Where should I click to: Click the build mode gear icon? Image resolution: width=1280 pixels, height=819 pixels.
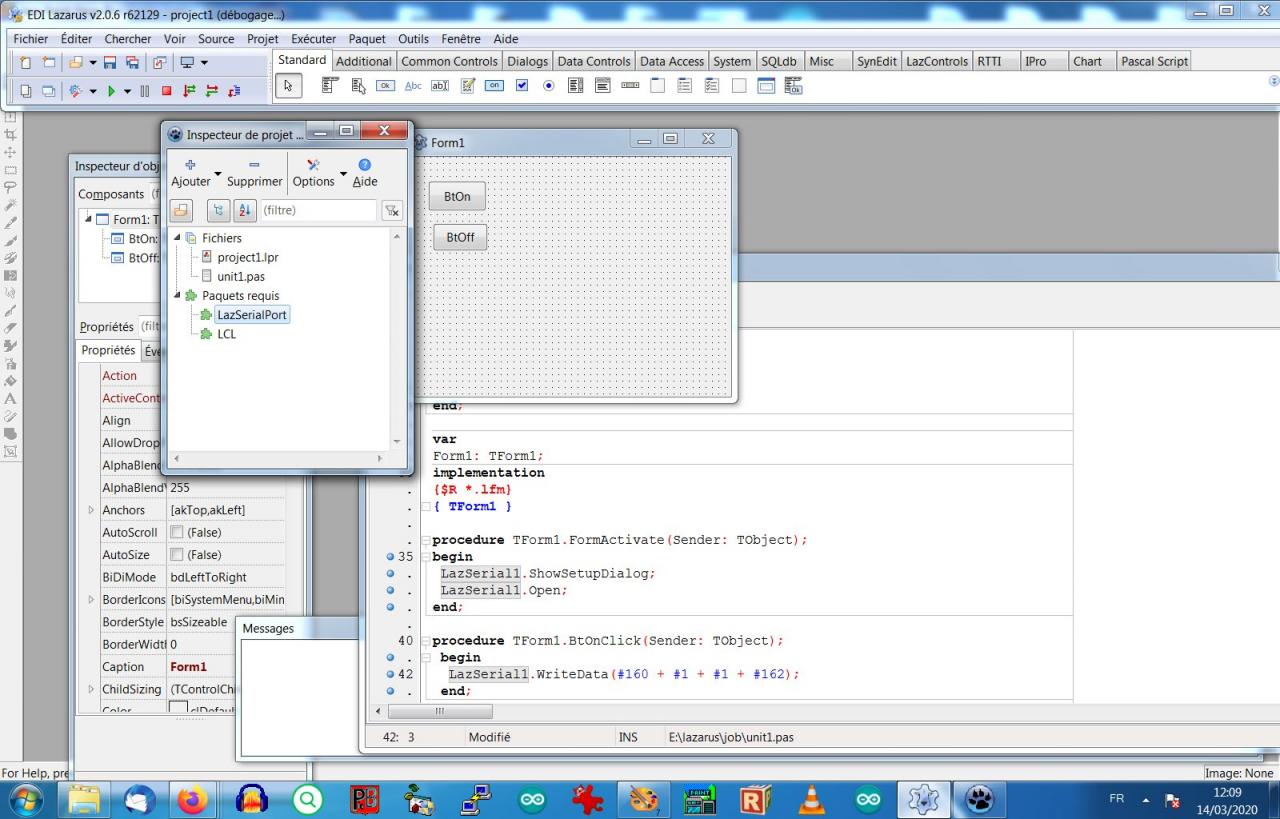[76, 91]
